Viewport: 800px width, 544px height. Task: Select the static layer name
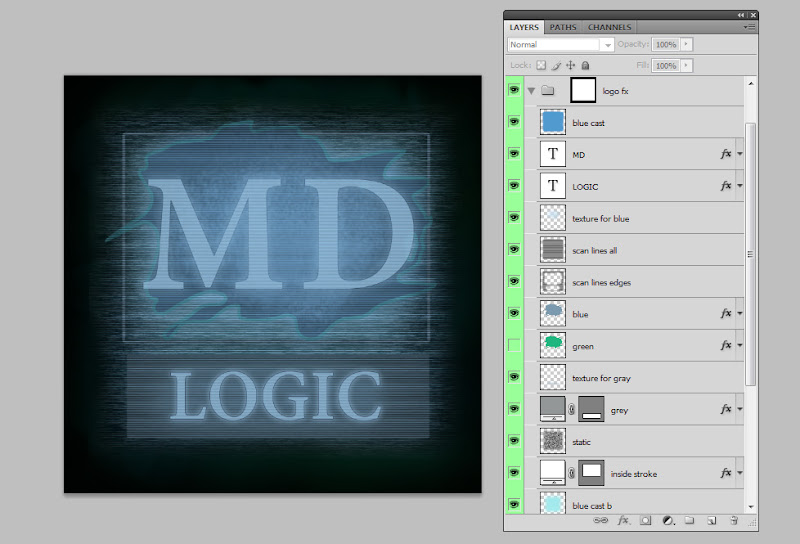tap(581, 442)
